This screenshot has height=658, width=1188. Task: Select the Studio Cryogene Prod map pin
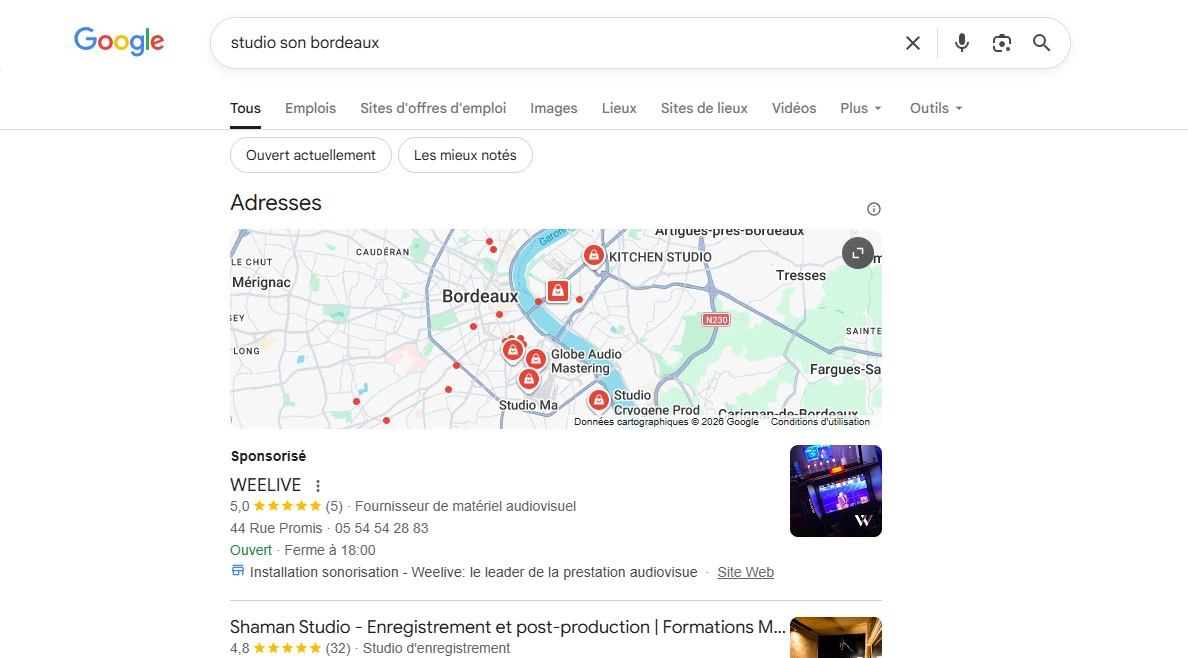click(x=599, y=400)
